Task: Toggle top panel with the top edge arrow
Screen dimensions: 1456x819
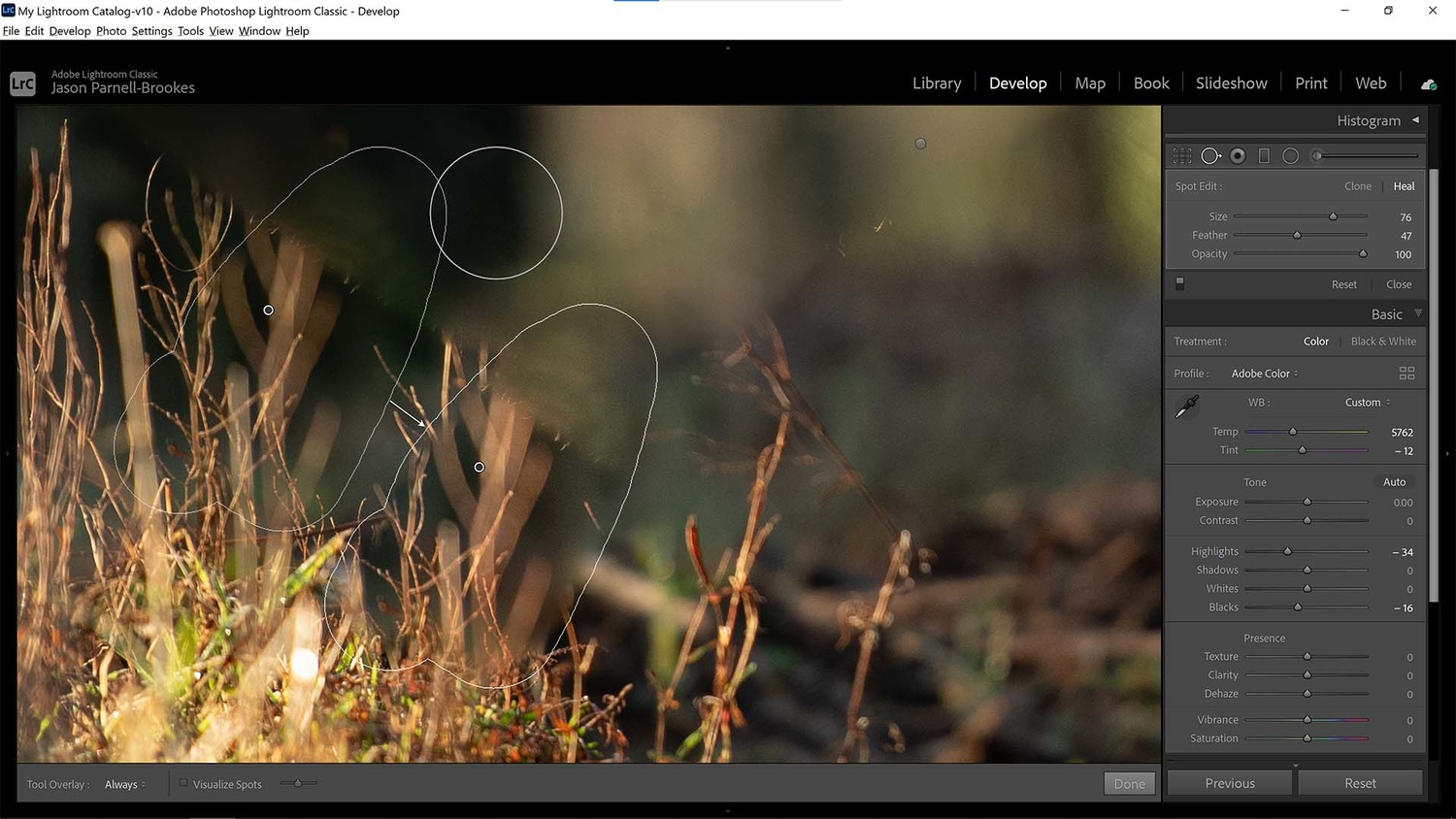Action: click(728, 48)
